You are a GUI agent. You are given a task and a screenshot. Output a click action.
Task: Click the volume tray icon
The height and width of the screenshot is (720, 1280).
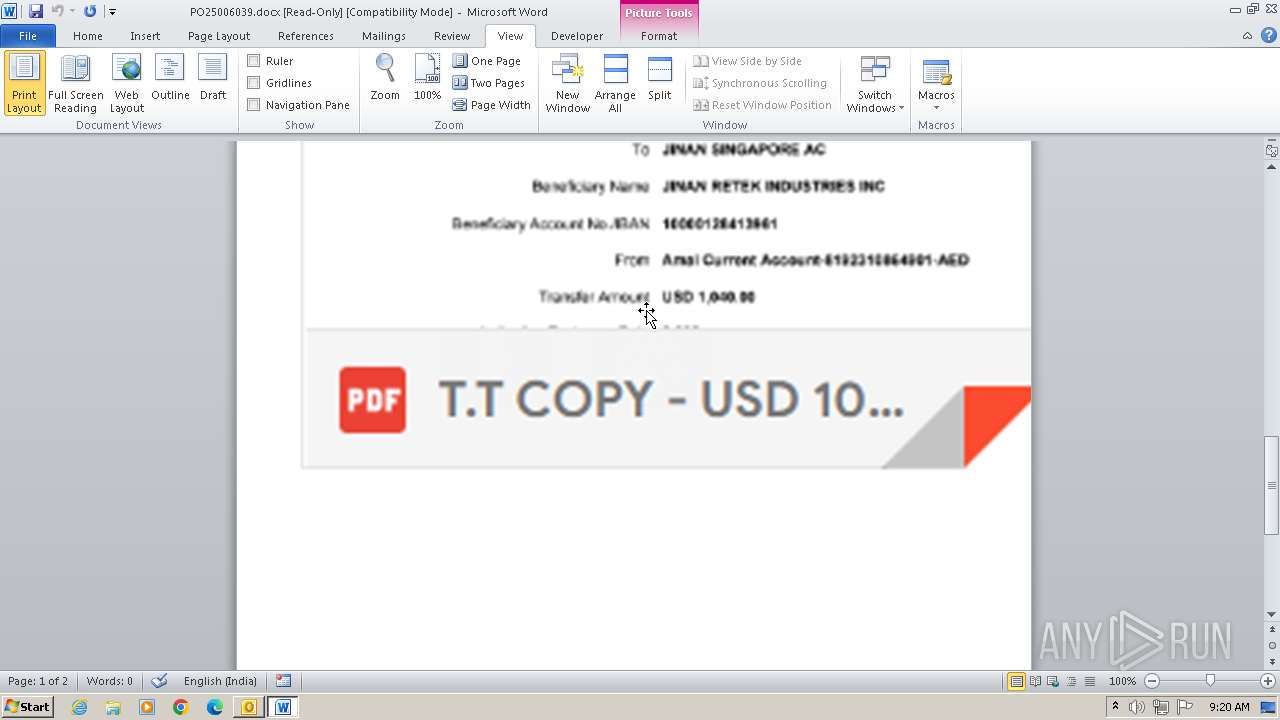[1138, 707]
